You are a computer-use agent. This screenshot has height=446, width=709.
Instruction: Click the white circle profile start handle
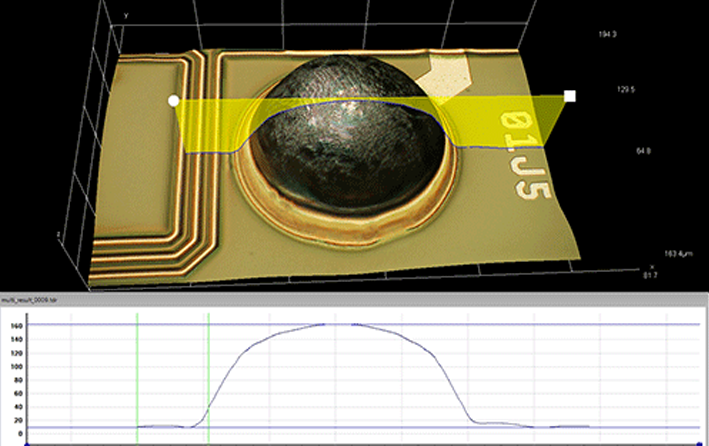[x=174, y=101]
